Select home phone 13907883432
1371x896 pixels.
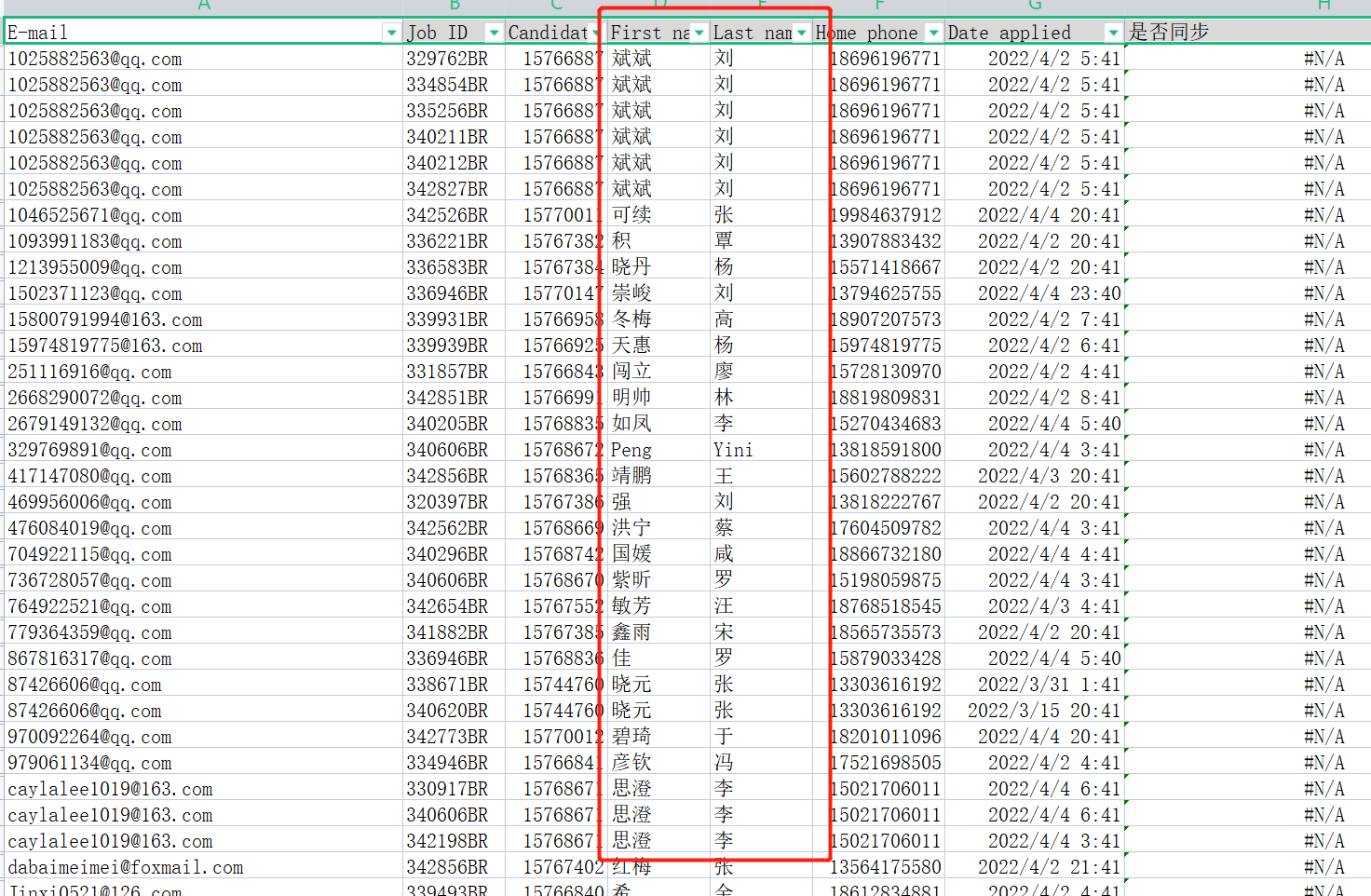click(886, 241)
